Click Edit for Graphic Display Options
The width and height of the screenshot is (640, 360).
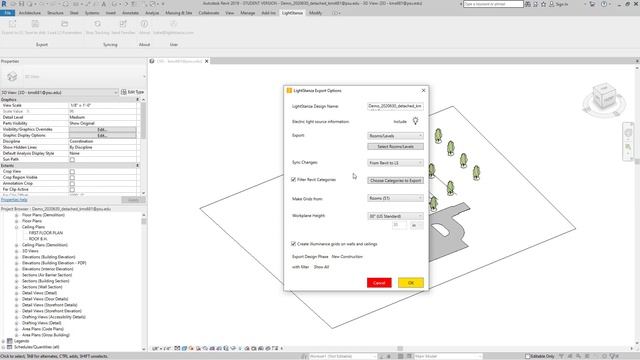point(102,136)
